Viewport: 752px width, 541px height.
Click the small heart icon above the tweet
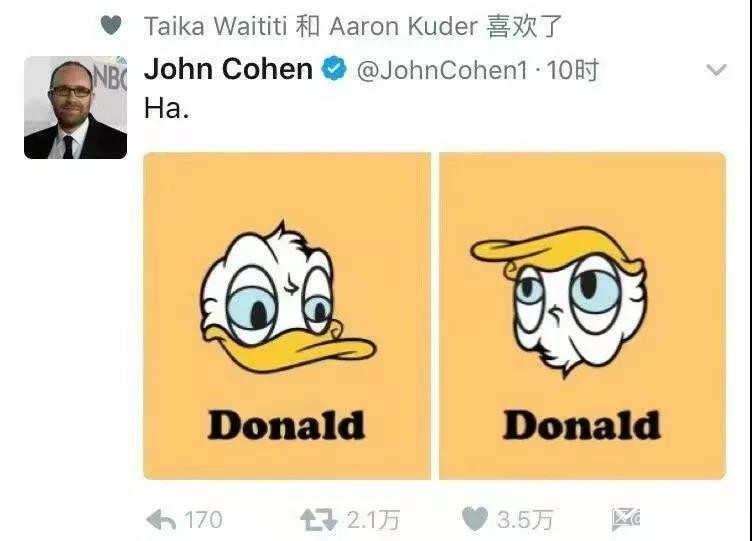pyautogui.click(x=111, y=25)
